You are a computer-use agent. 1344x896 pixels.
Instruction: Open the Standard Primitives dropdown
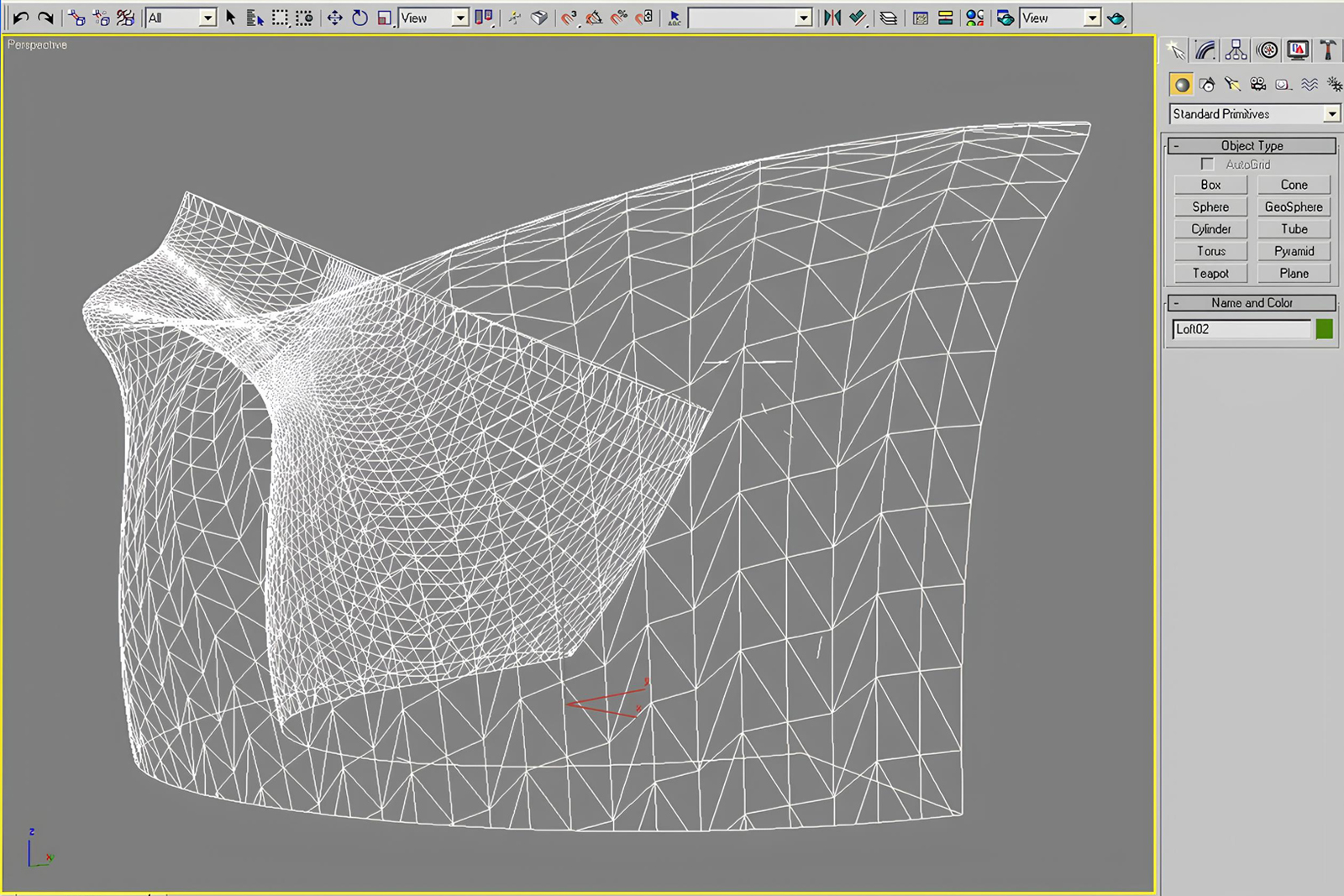pos(1254,113)
